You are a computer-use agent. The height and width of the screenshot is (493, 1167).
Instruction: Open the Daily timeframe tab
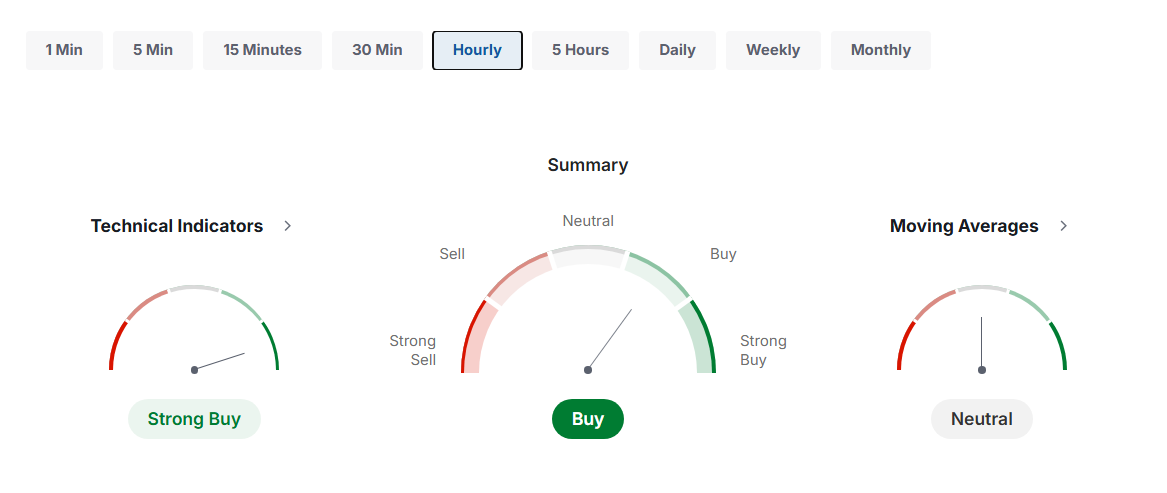point(677,50)
